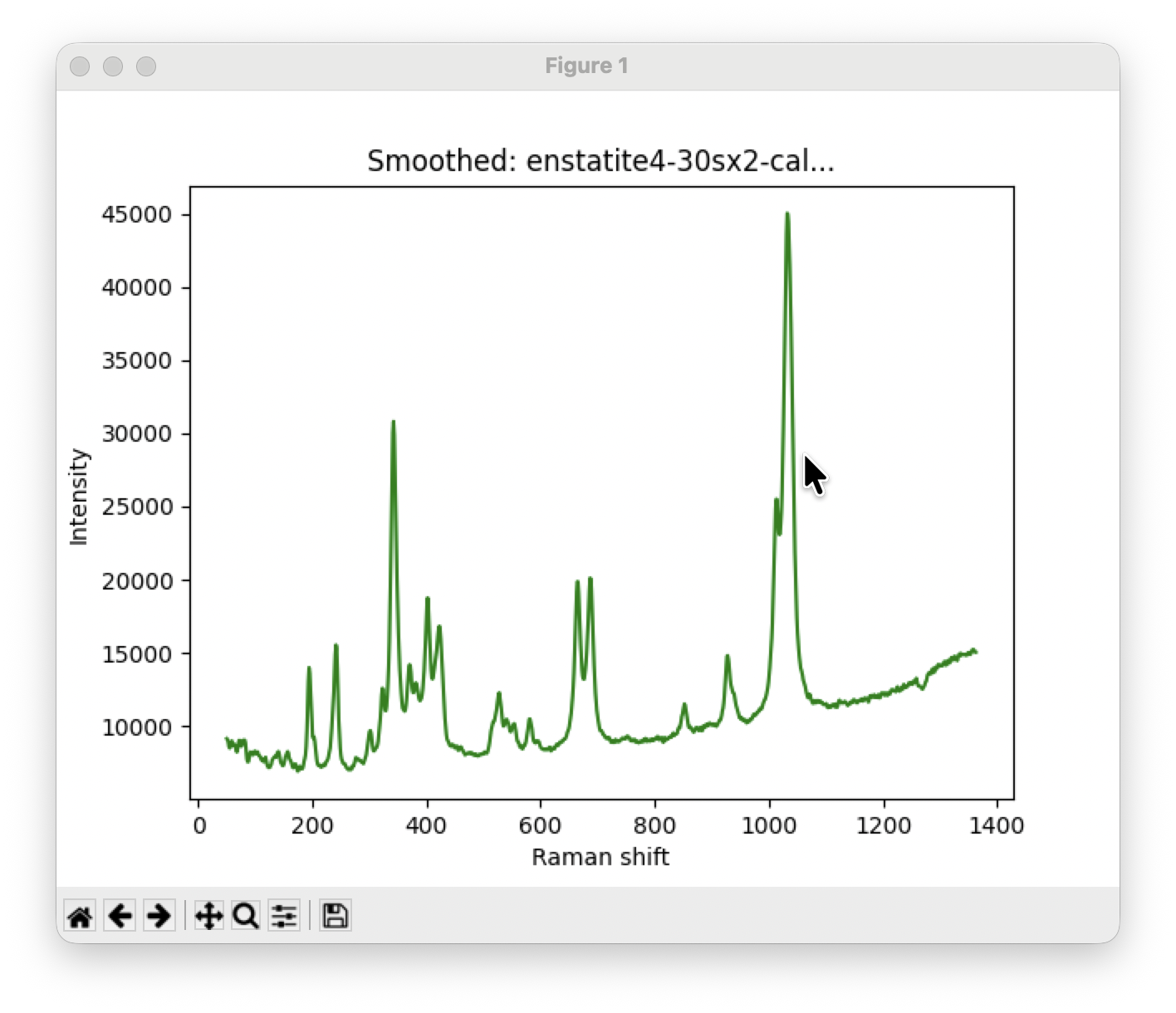Open the Configure subplots sliders icon
The height and width of the screenshot is (1013, 1176).
[x=284, y=917]
